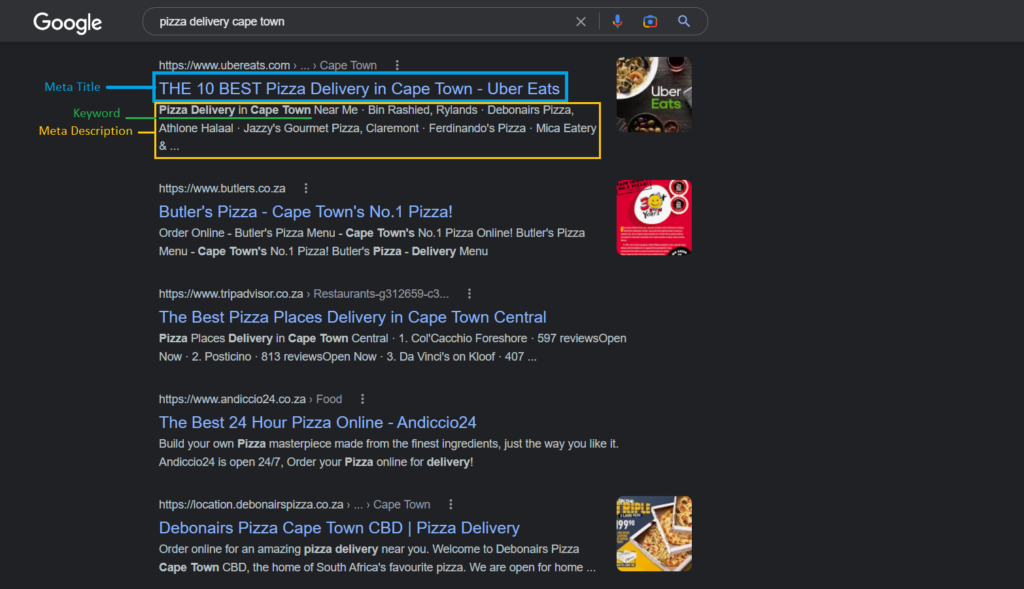The height and width of the screenshot is (589, 1024).
Task: Click Tripadvisor snippet mentioning Col'Cacchio Foreshore
Action: (392, 347)
